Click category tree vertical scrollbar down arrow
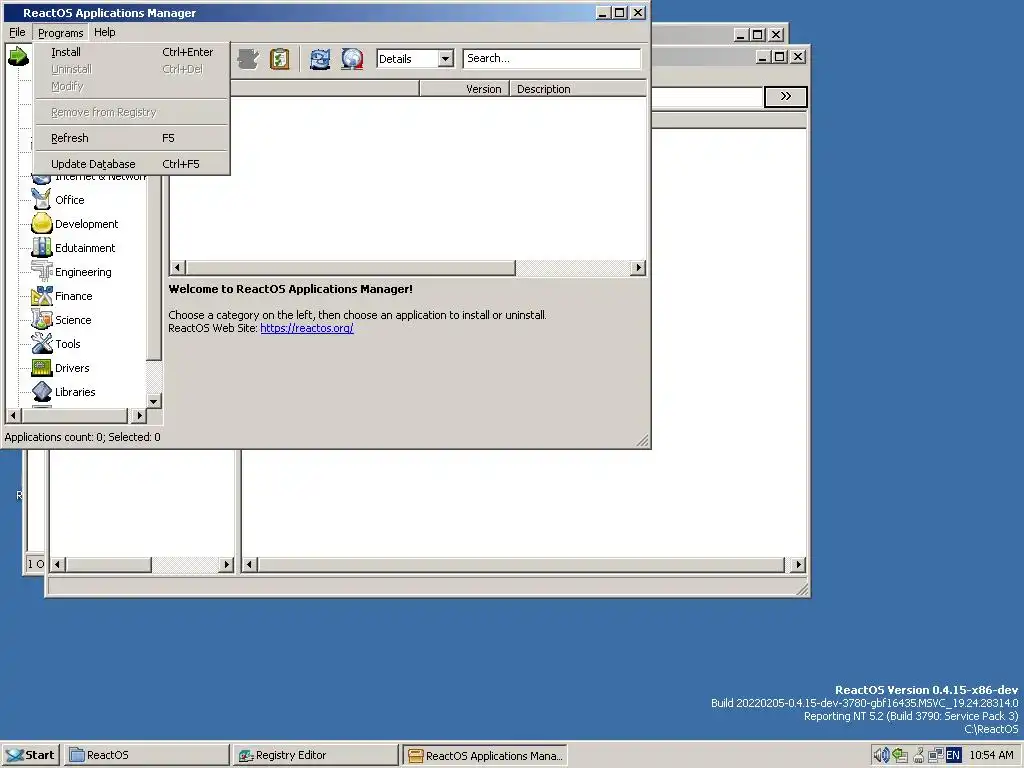This screenshot has width=1024, height=768. pyautogui.click(x=153, y=401)
